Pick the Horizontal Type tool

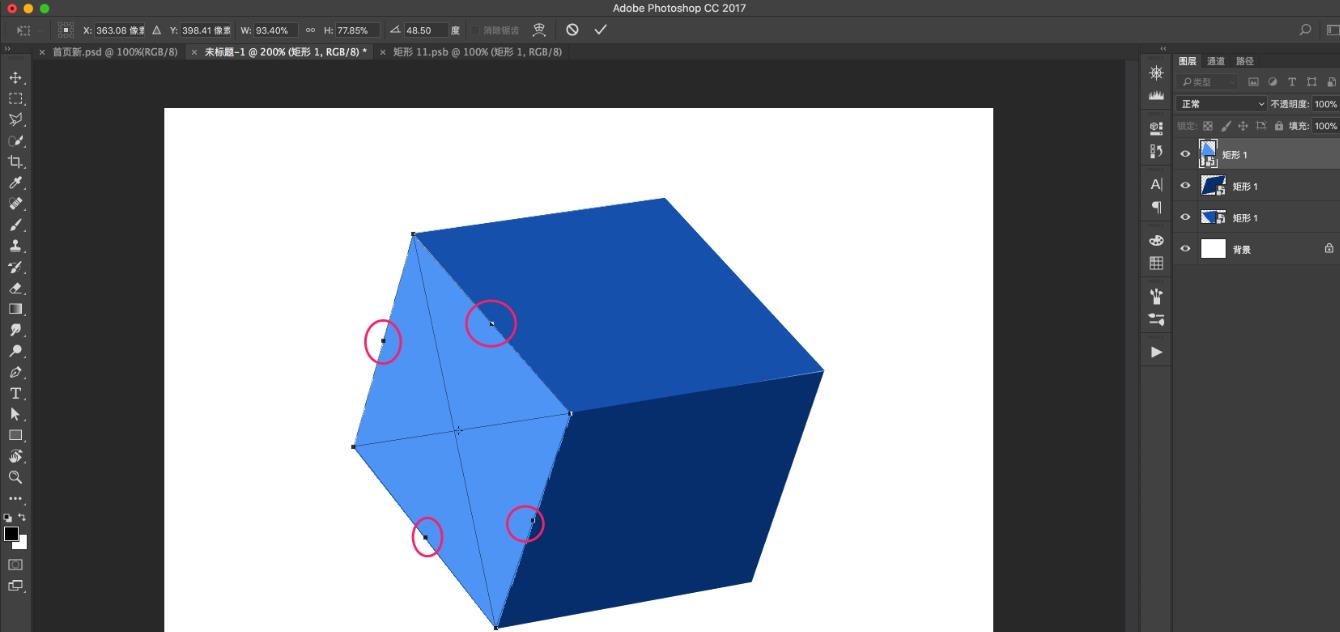16,393
